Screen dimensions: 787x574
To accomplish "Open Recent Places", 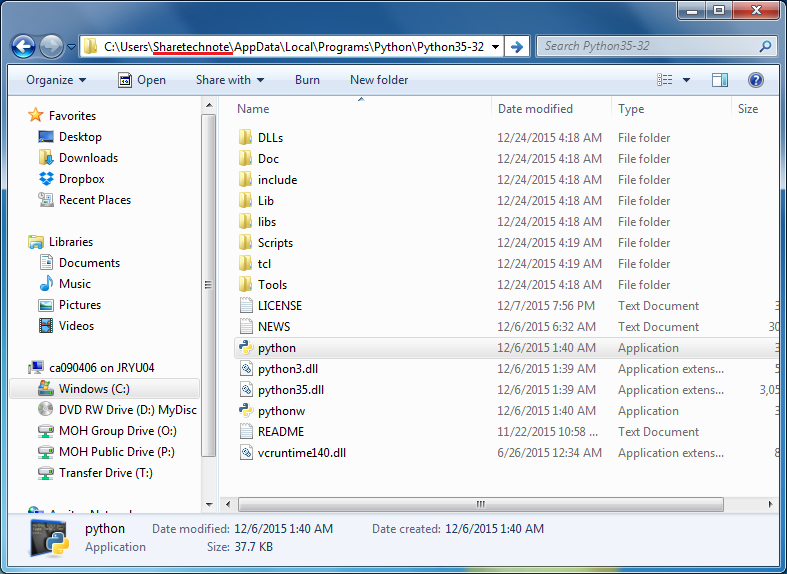I will (84, 200).
